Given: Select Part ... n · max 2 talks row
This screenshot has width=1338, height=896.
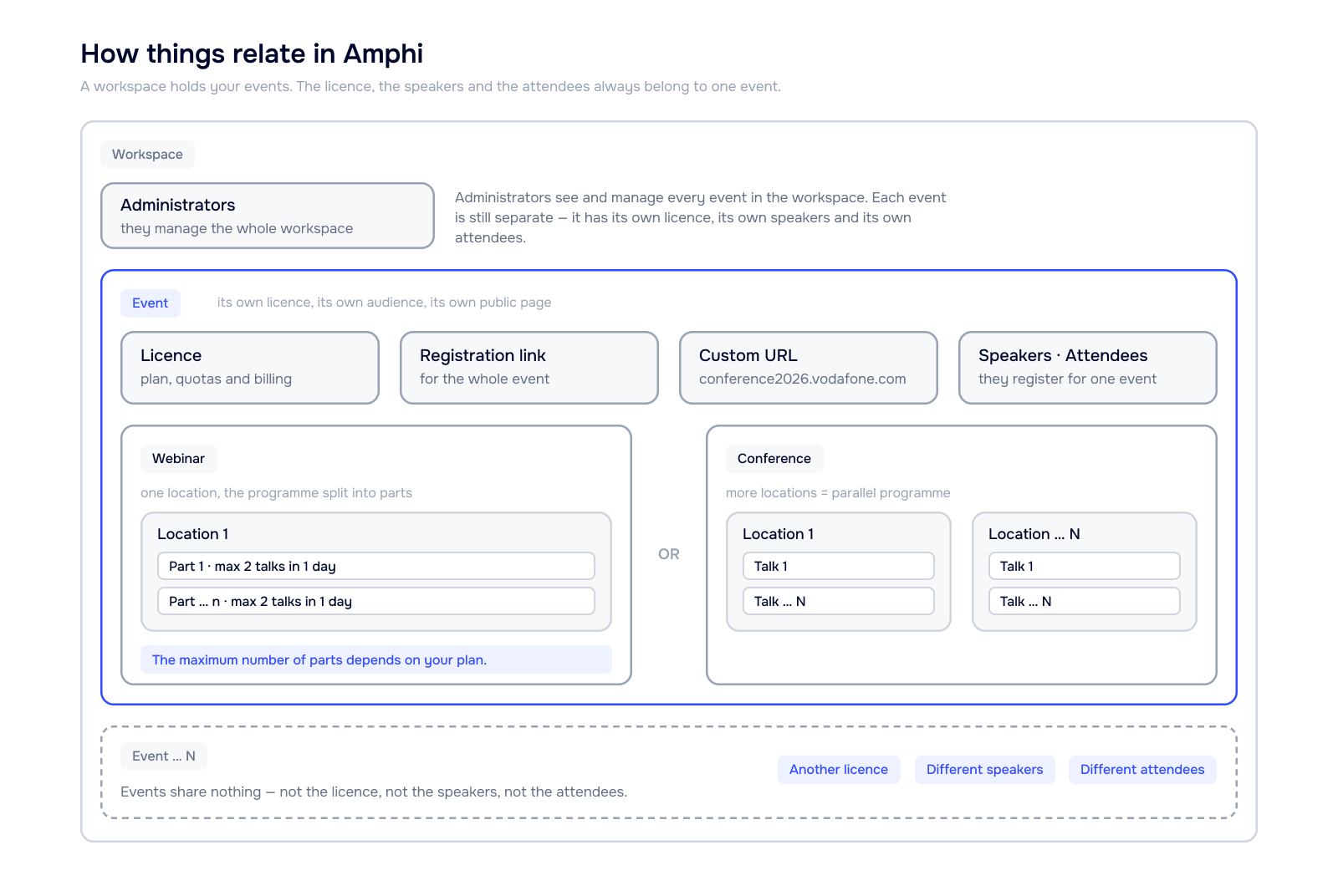Looking at the screenshot, I should coord(376,601).
